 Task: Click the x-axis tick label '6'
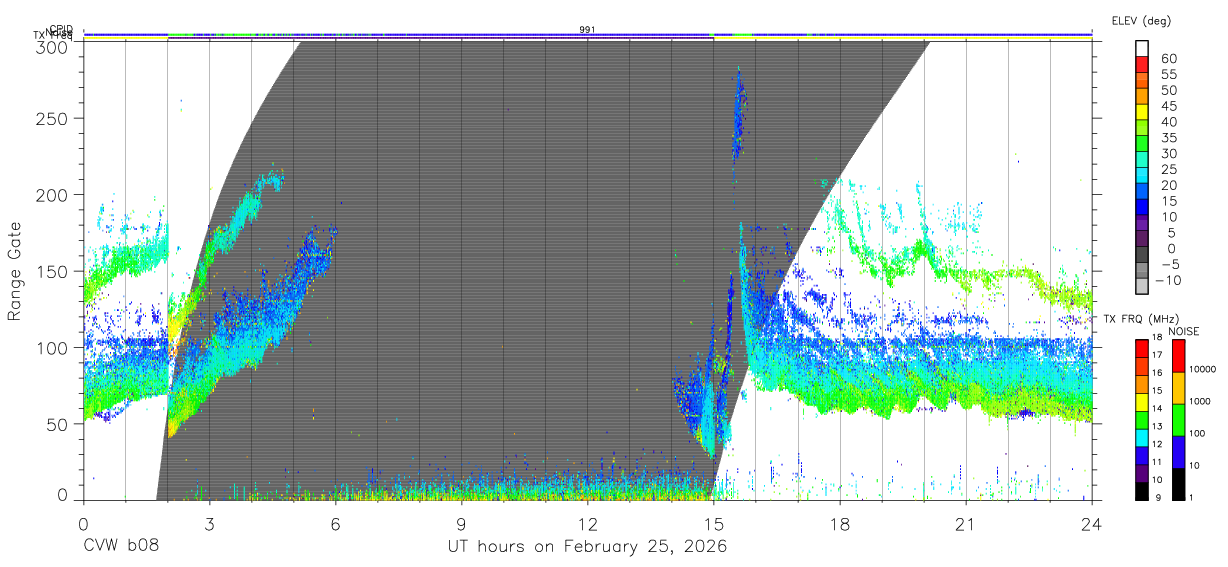tap(335, 523)
